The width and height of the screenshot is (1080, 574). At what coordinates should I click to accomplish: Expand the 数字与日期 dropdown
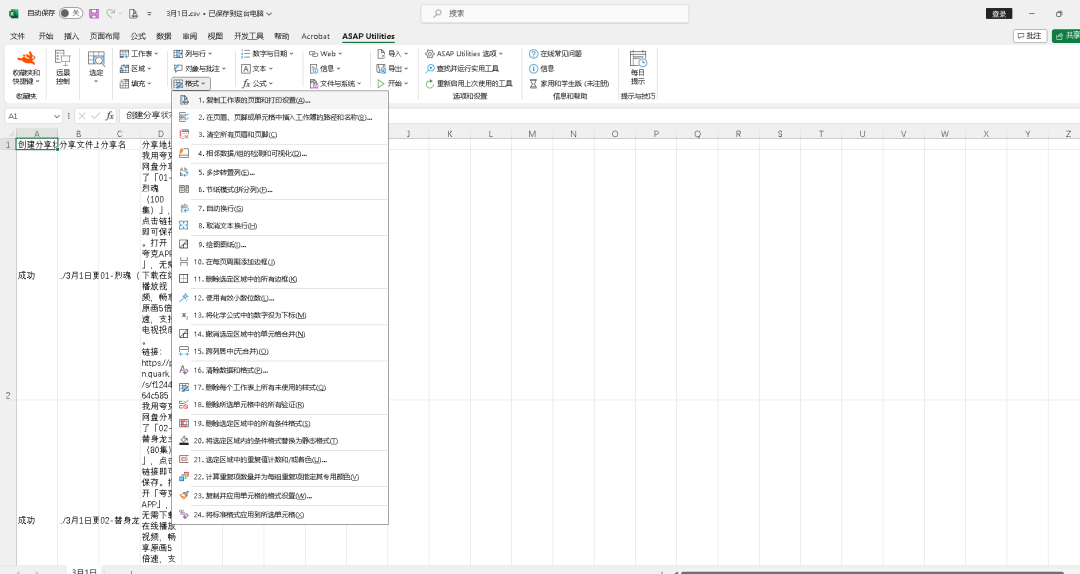[x=267, y=53]
